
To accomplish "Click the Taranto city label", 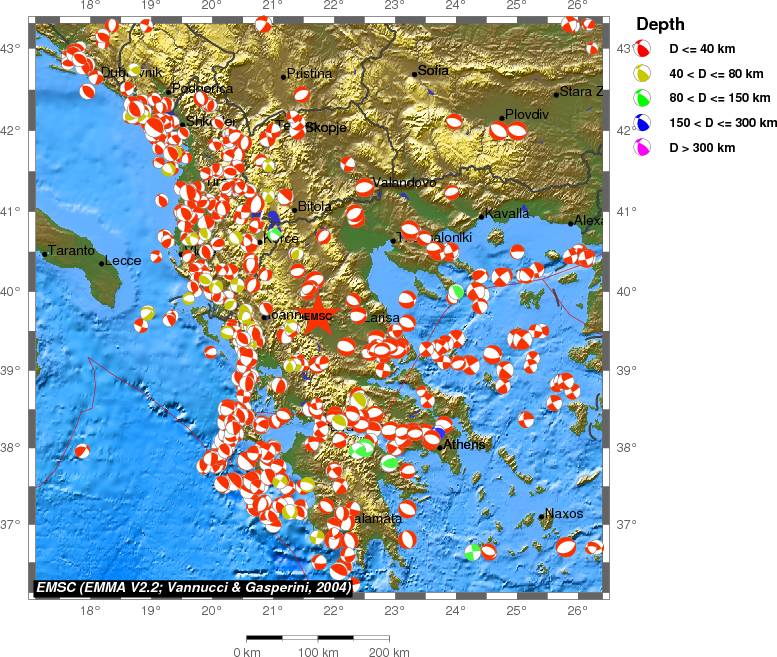I will coord(70,251).
